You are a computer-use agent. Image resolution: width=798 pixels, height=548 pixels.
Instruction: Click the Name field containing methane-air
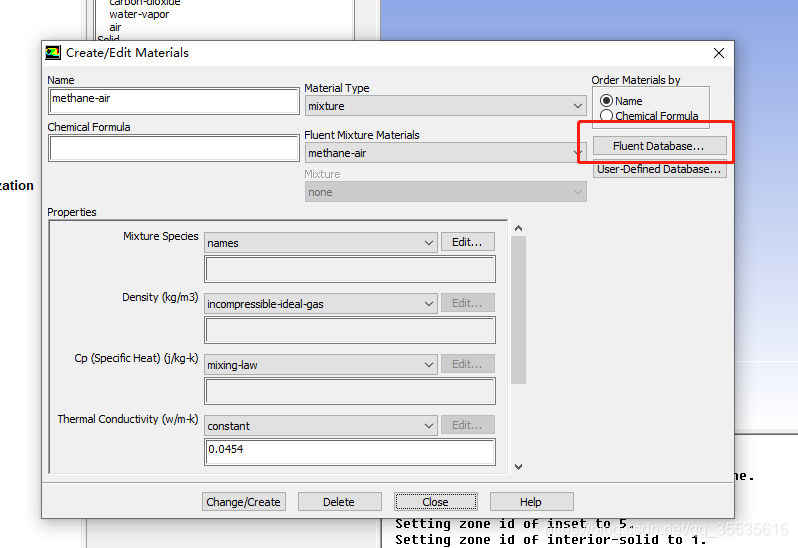tap(174, 101)
